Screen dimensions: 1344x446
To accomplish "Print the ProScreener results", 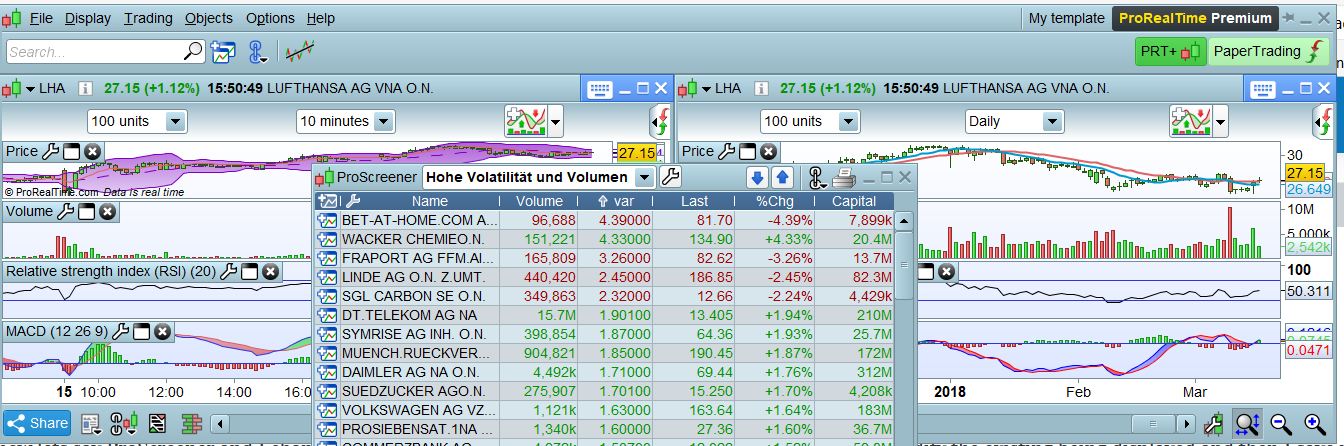I will point(844,178).
